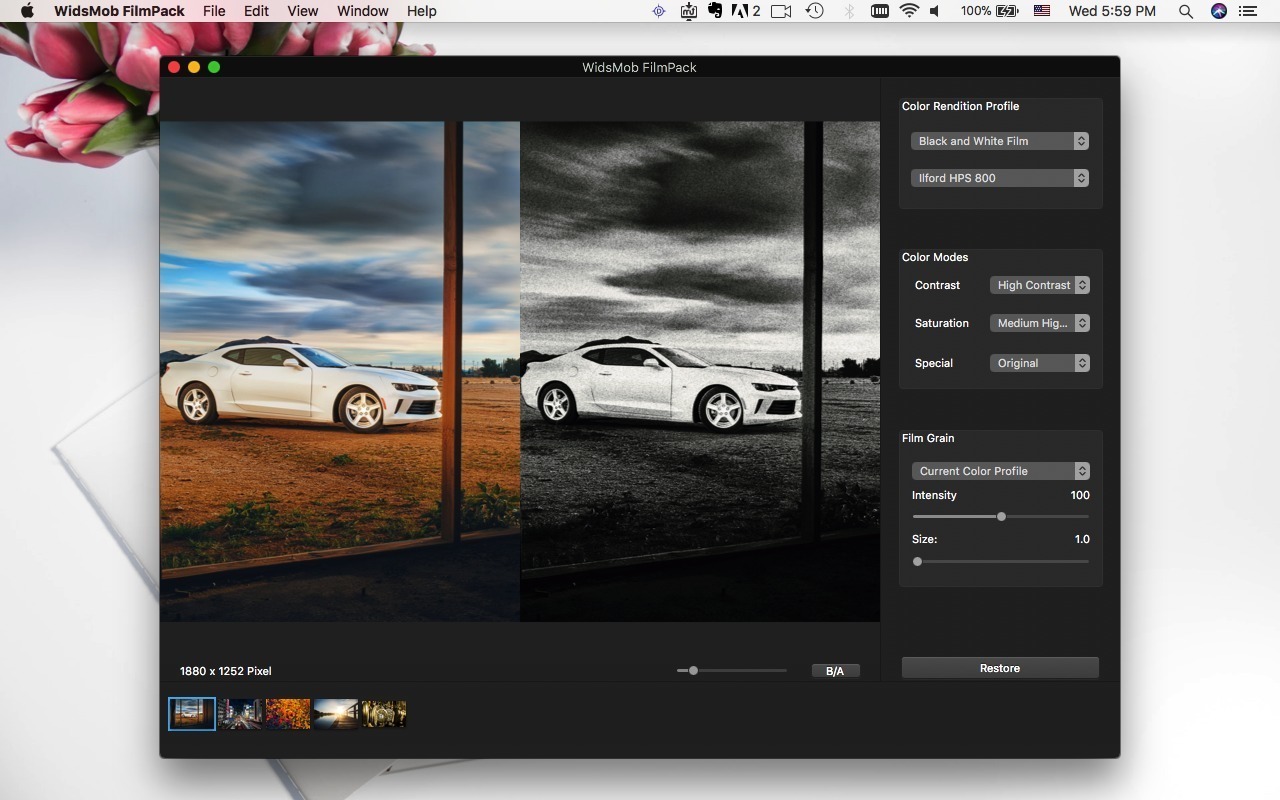Open the Ilford HPS 800 film dropdown

coord(998,177)
